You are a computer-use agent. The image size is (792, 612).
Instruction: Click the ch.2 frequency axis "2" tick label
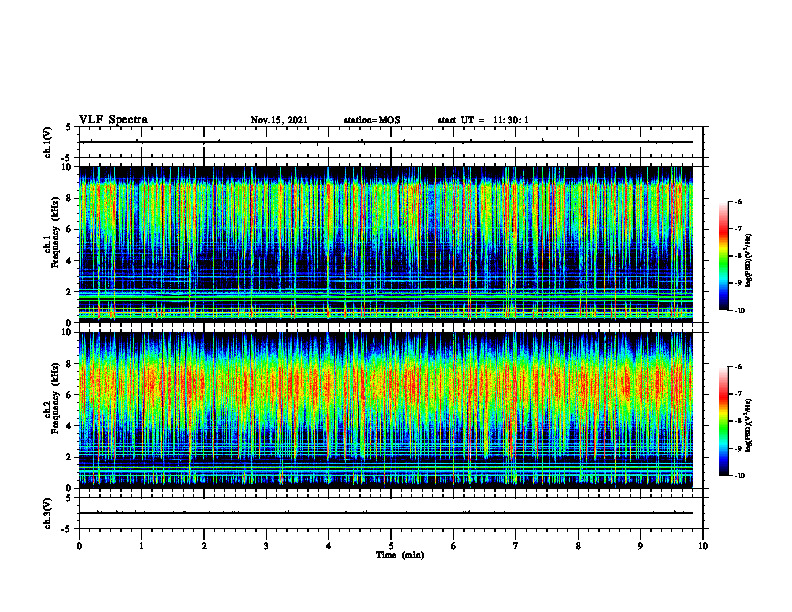coord(70,457)
